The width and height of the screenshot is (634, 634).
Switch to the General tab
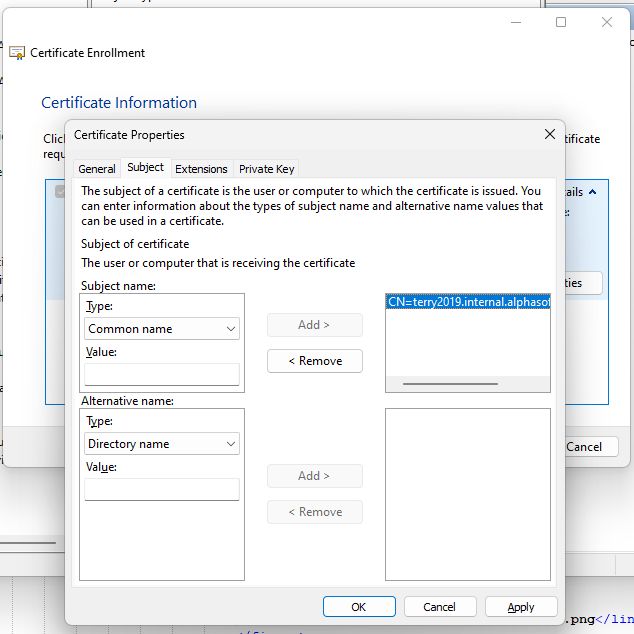pyautogui.click(x=97, y=169)
